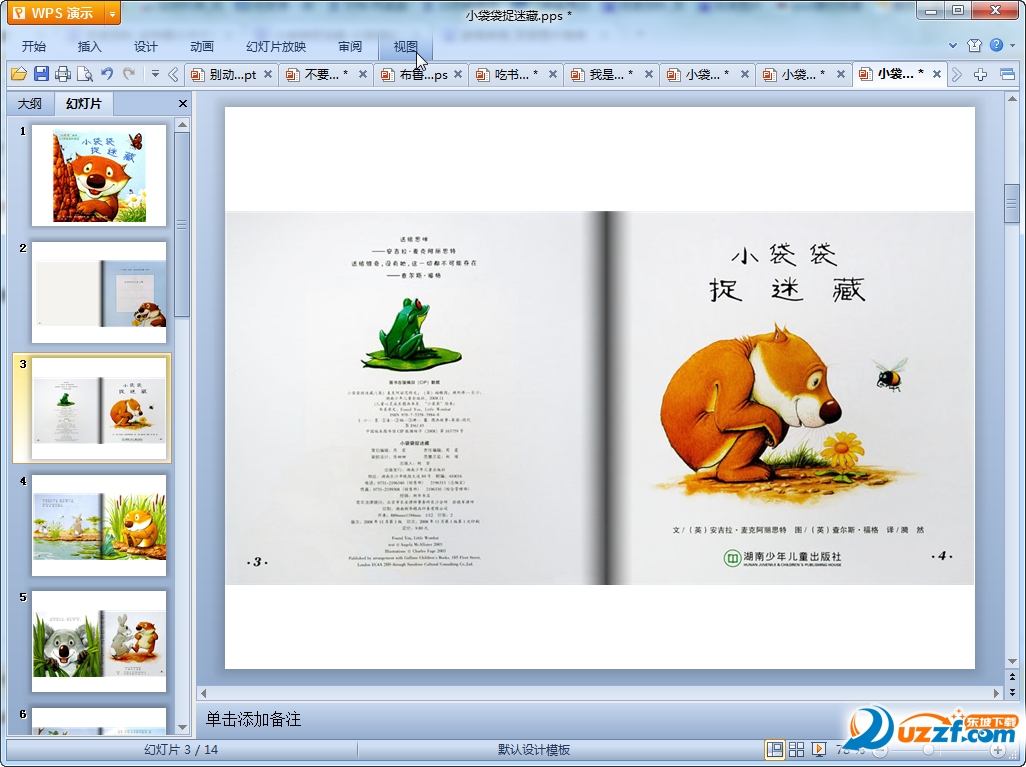
Task: Click 单击添加备注 notes field
Action: pos(599,719)
